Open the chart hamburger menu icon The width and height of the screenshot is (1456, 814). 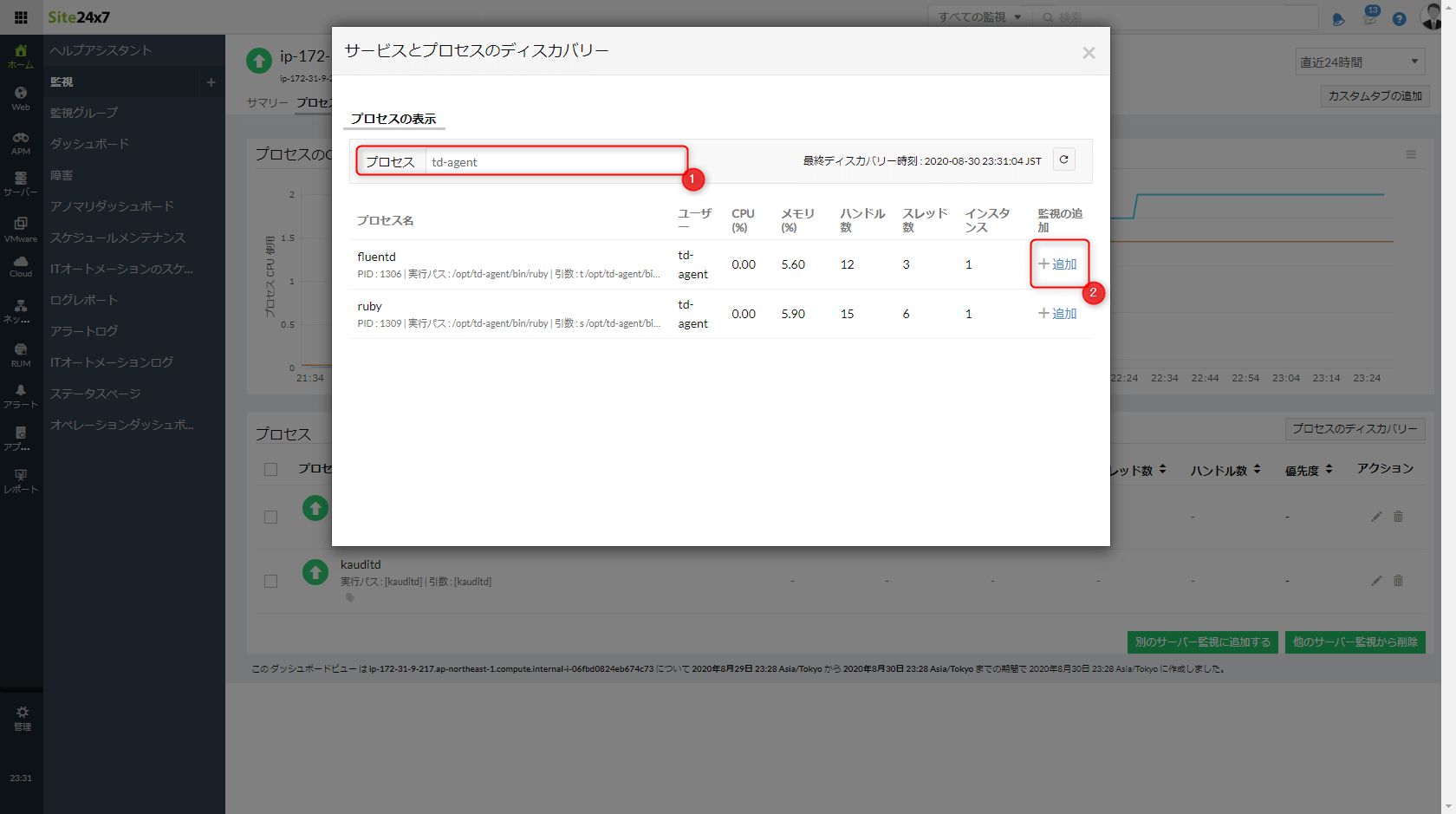tap(1411, 154)
